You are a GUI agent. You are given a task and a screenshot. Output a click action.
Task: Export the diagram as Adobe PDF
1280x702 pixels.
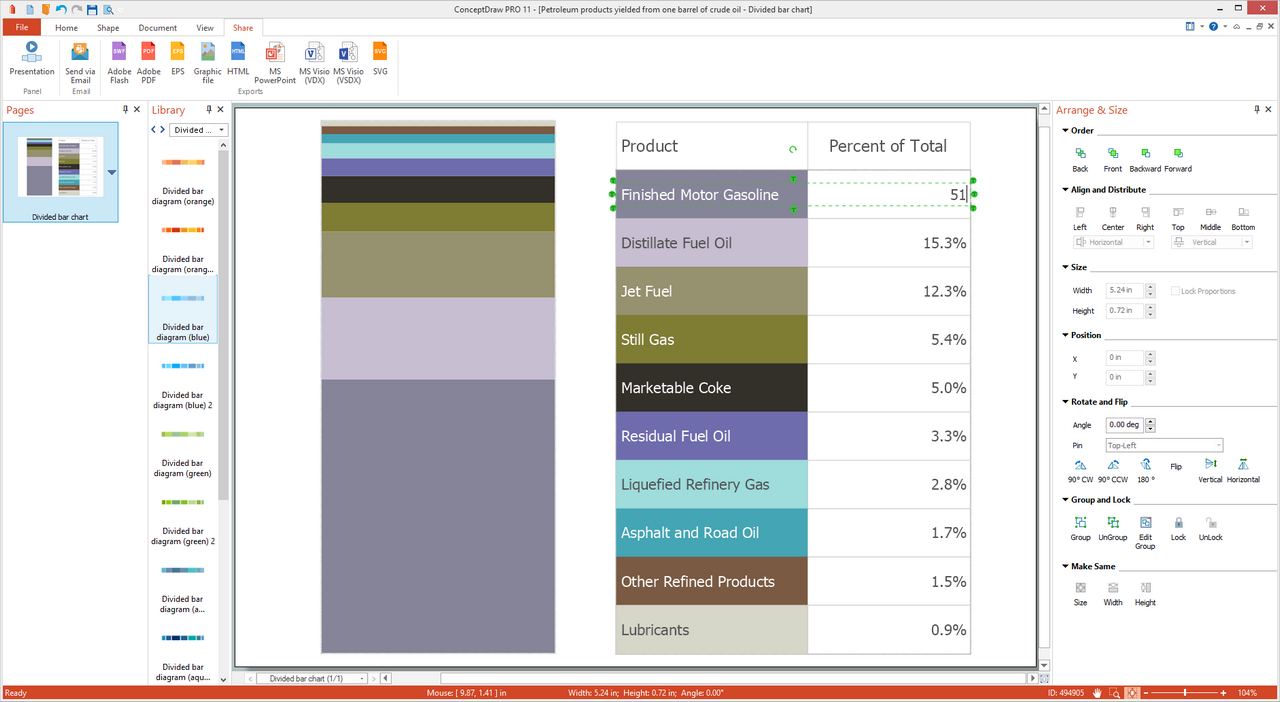(148, 62)
